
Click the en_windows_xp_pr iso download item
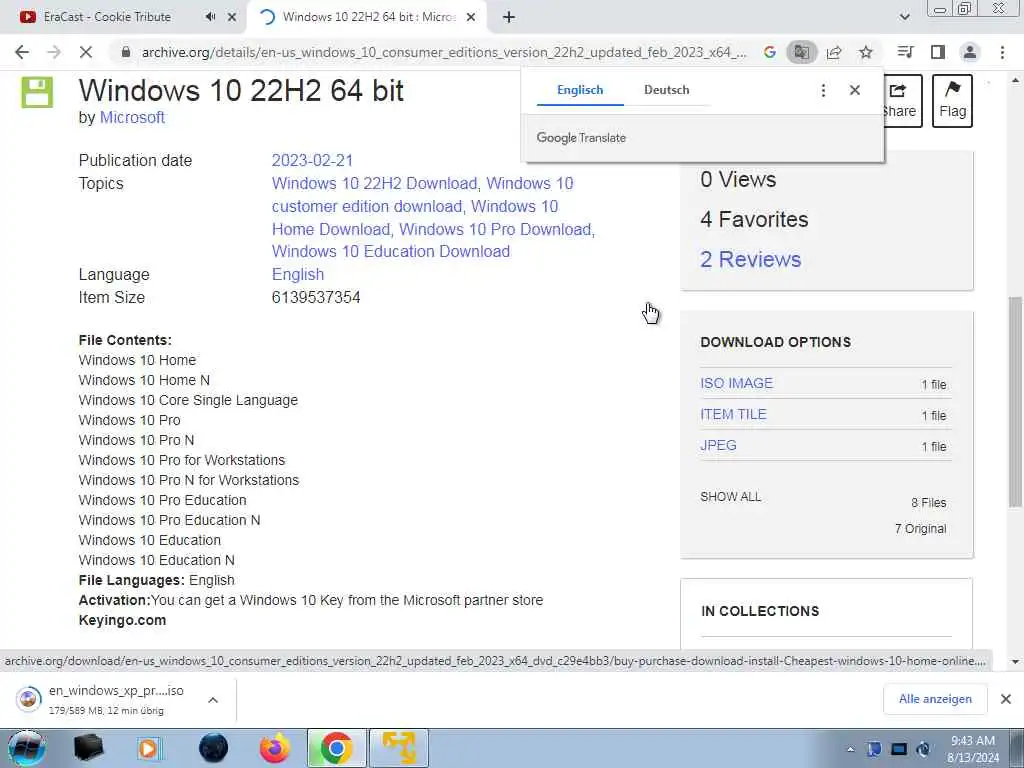106,699
